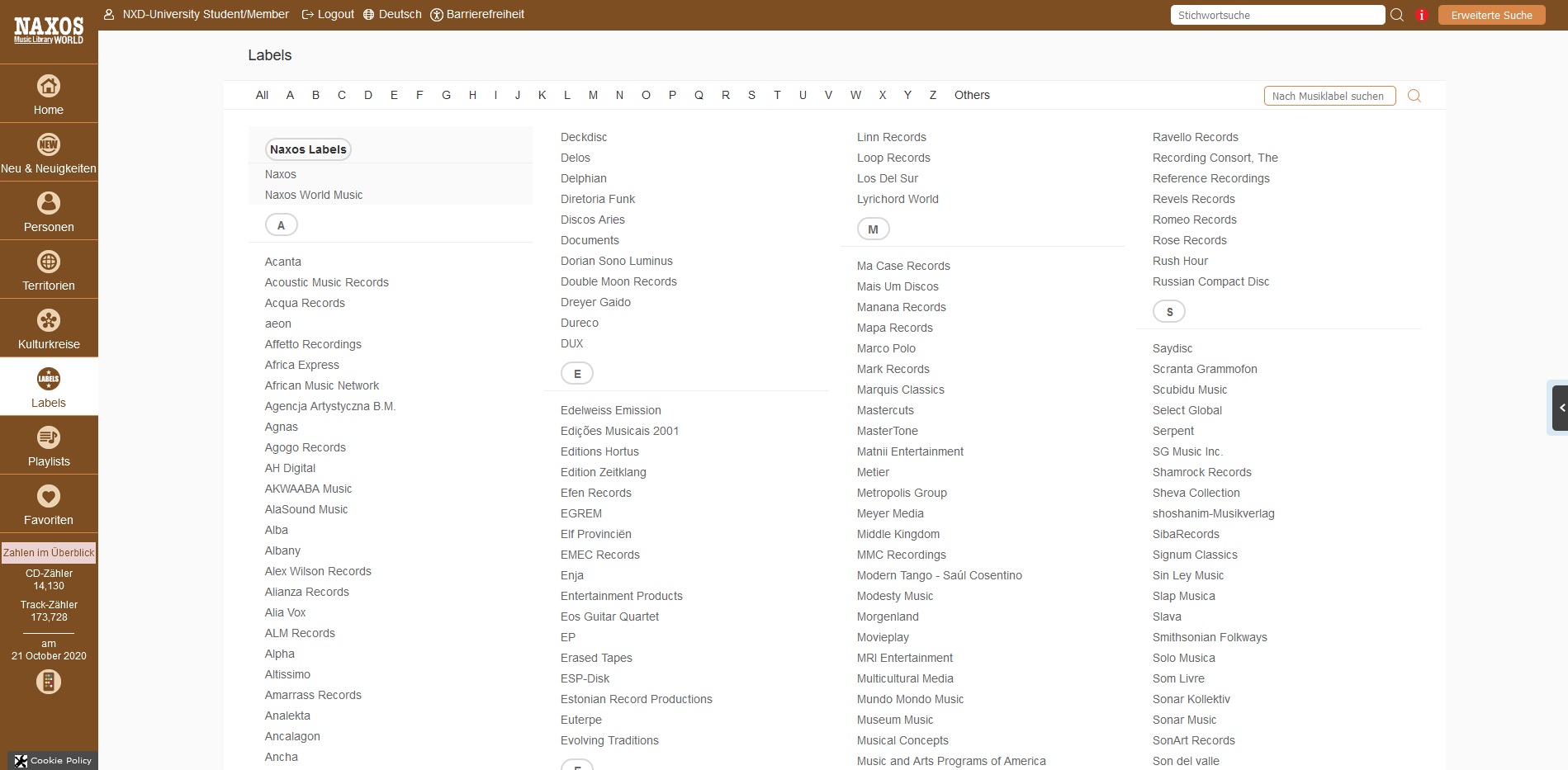
Task: Click the Erweiterte Suche button
Action: coord(1491,15)
